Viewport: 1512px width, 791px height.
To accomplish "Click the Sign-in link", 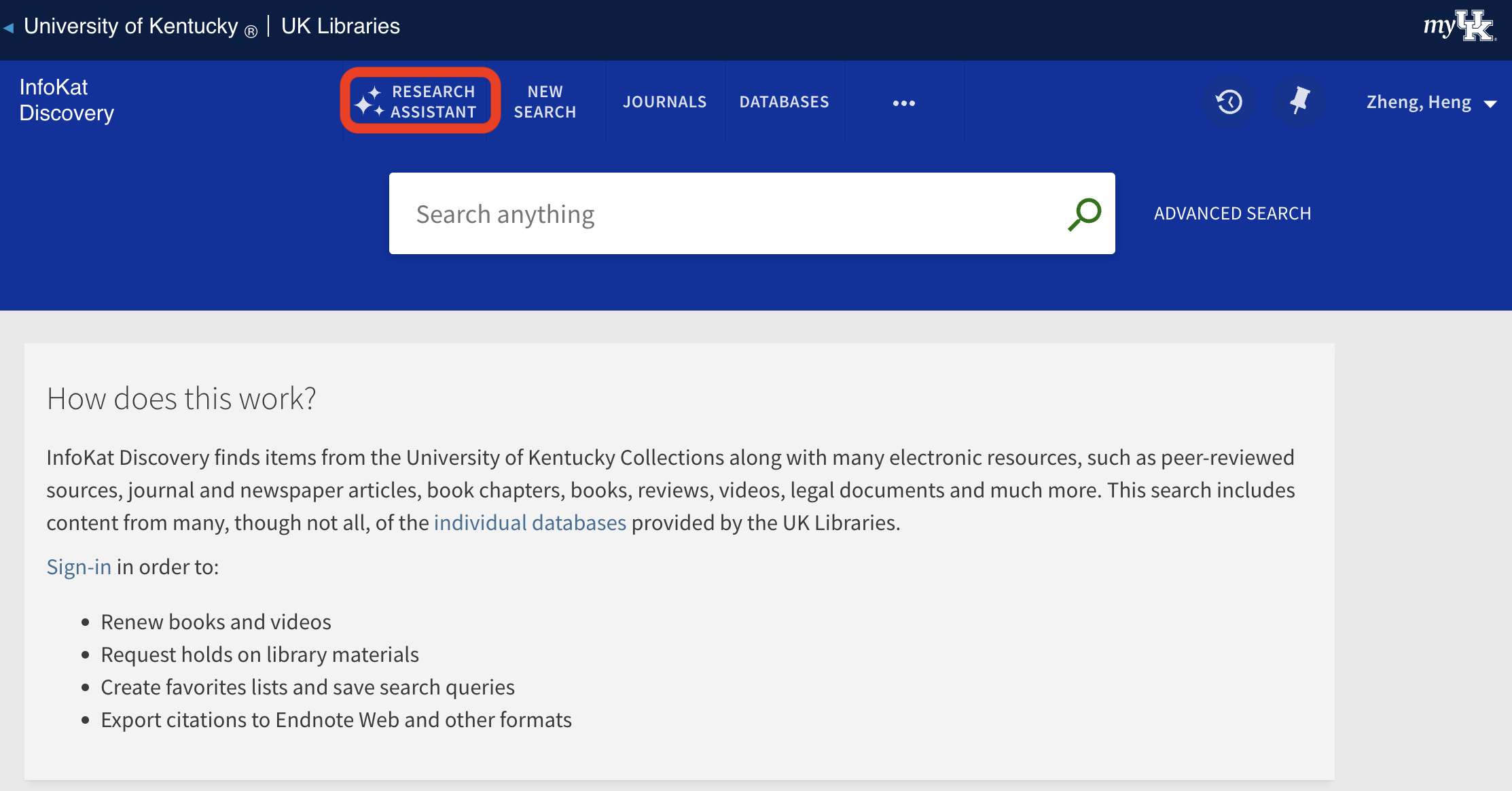I will 79,567.
